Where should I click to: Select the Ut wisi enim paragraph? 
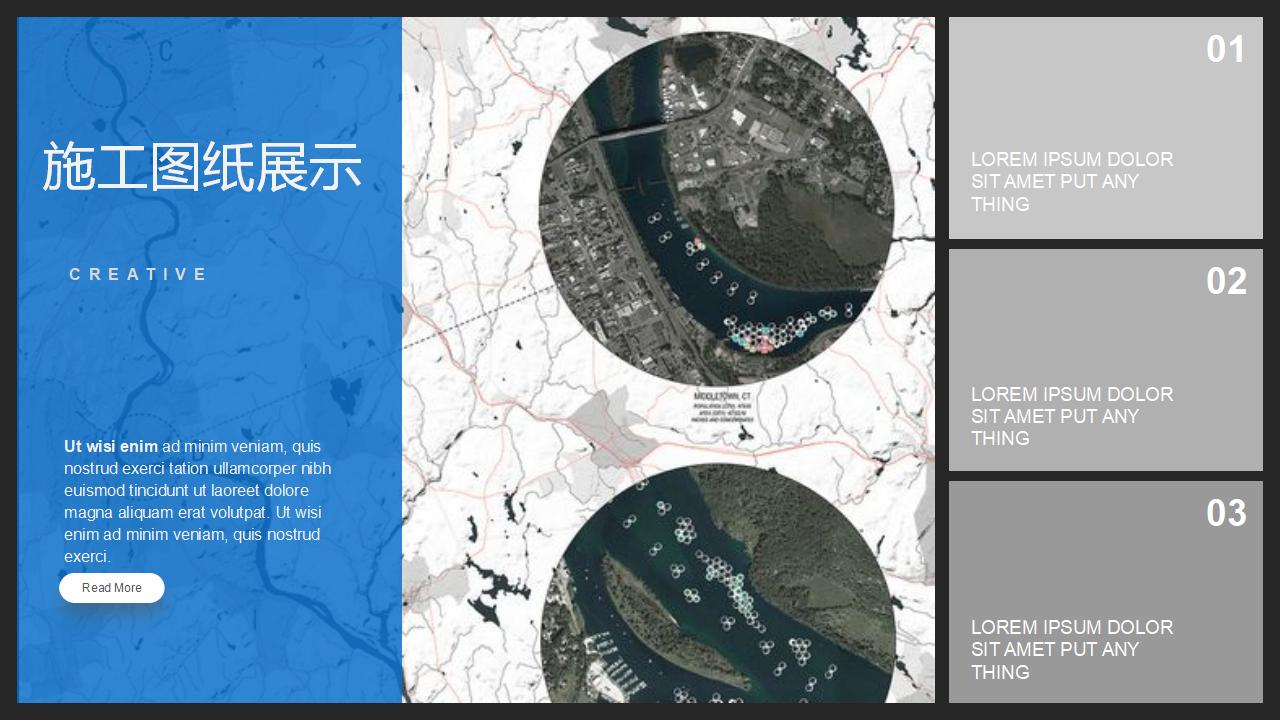pyautogui.click(x=198, y=501)
